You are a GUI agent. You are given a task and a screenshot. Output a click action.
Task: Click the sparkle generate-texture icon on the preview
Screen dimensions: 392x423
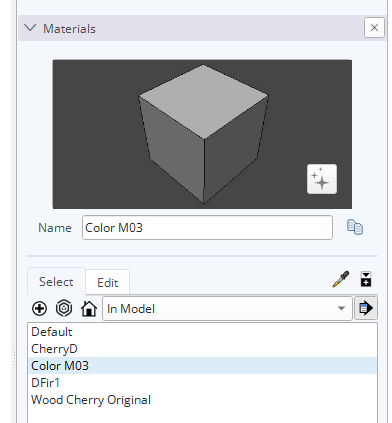322,179
